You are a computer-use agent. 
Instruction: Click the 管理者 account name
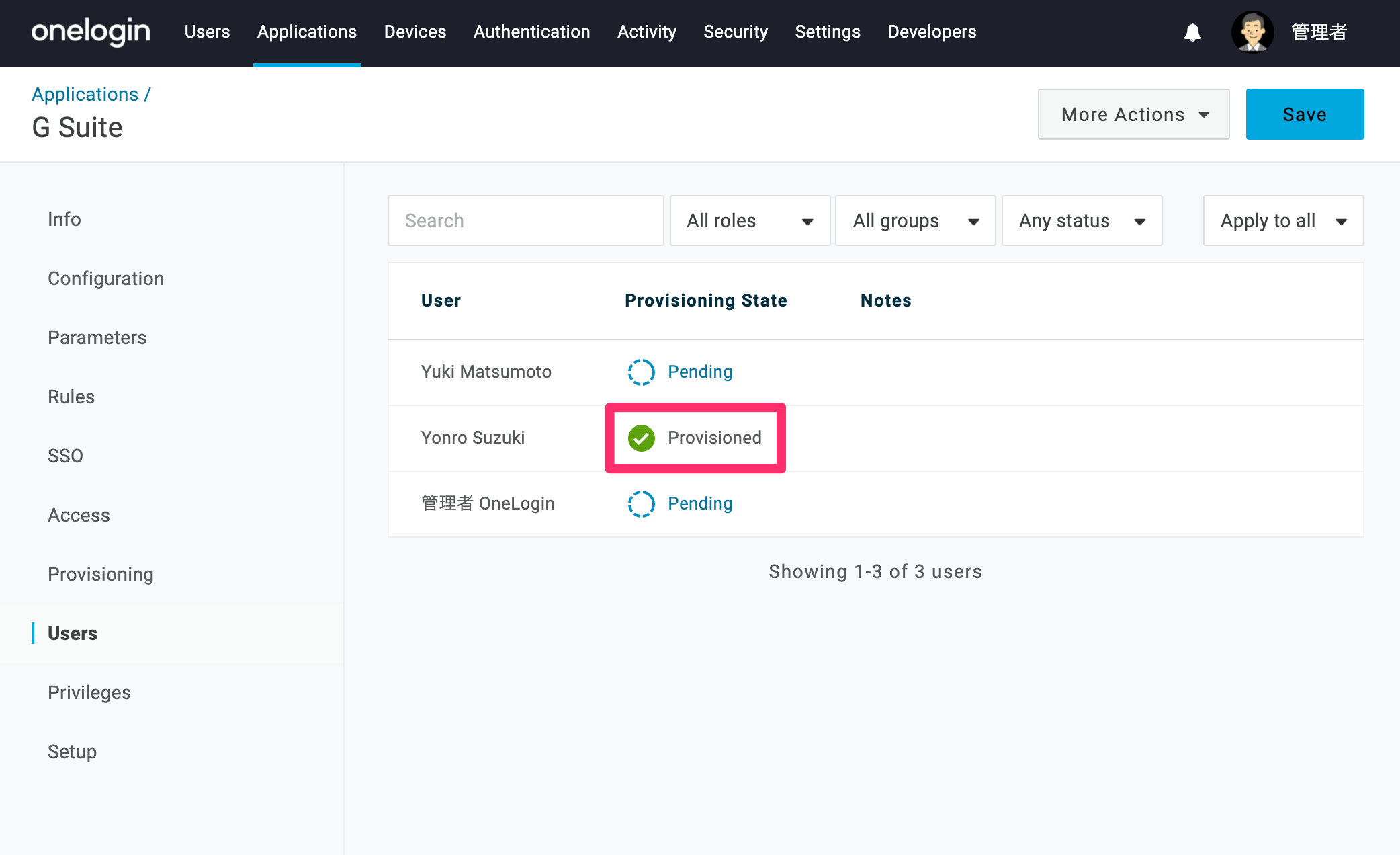pyautogui.click(x=1319, y=32)
